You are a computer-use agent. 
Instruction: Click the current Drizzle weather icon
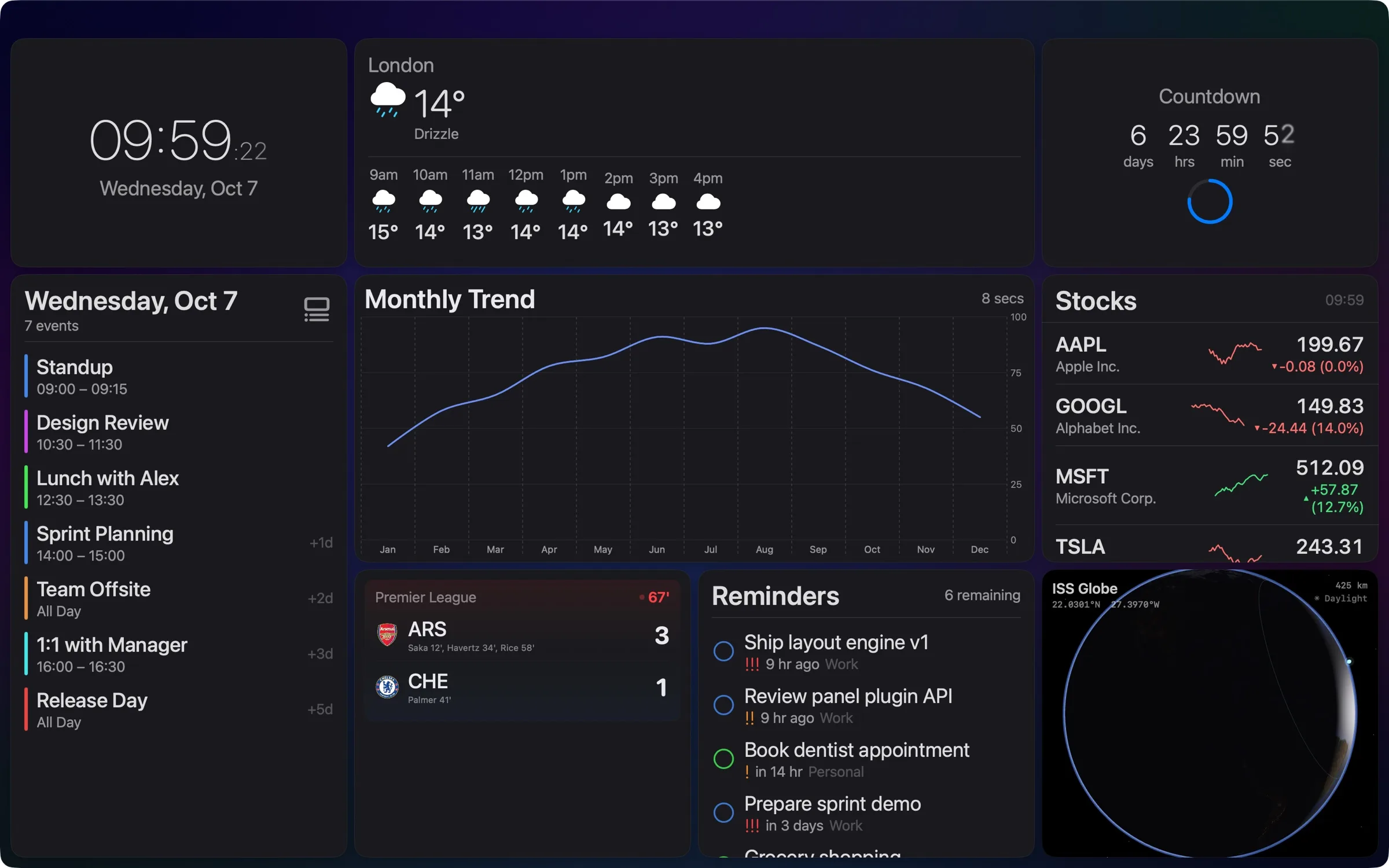388,100
